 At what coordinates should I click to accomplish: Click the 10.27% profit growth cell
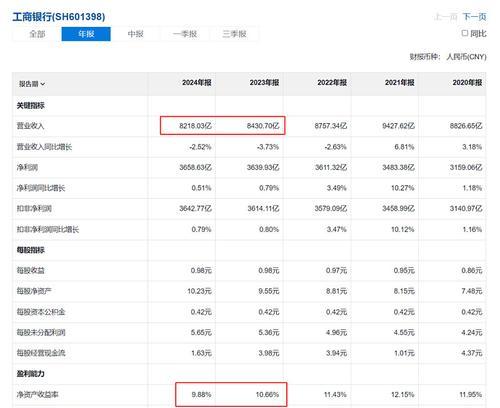[402, 188]
